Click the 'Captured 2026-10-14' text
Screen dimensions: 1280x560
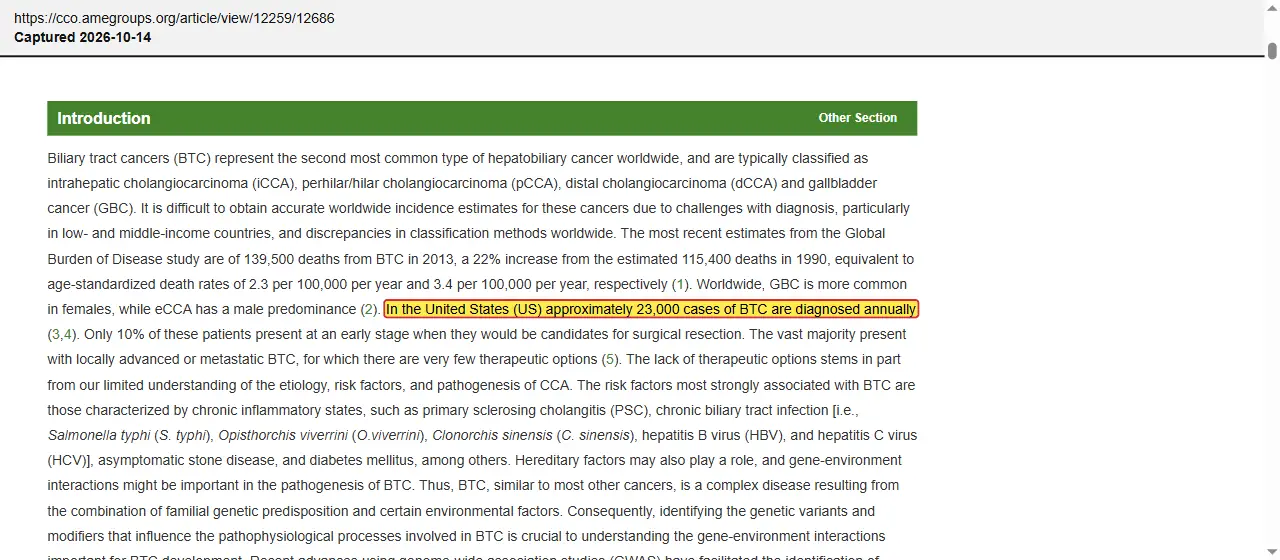click(83, 37)
